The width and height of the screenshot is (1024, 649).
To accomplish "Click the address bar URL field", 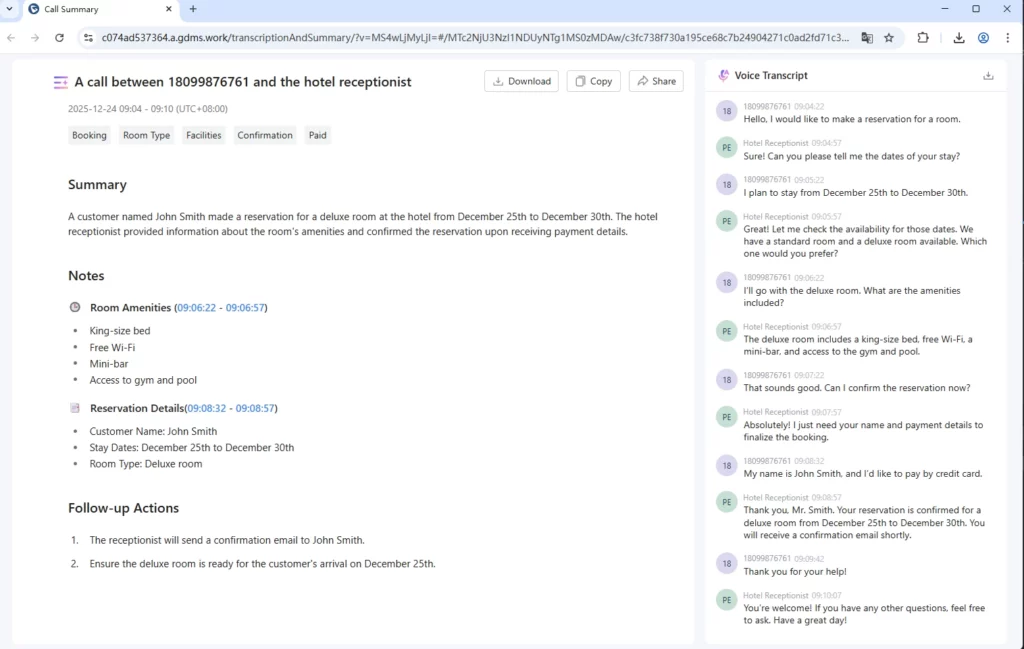I will pyautogui.click(x=475, y=38).
